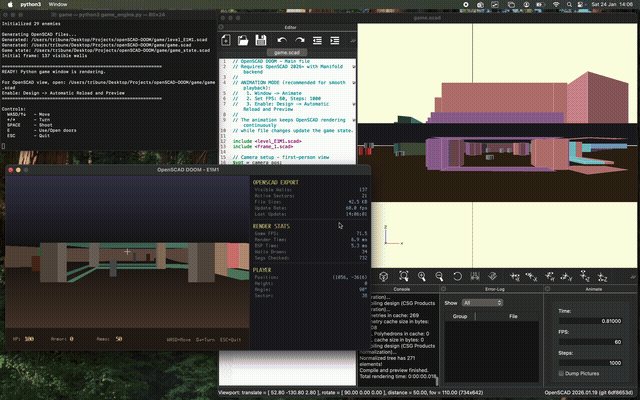Click the Editor panel's float button
Image resolution: width=640 pixels, height=400 pixels.
pos(221,27)
